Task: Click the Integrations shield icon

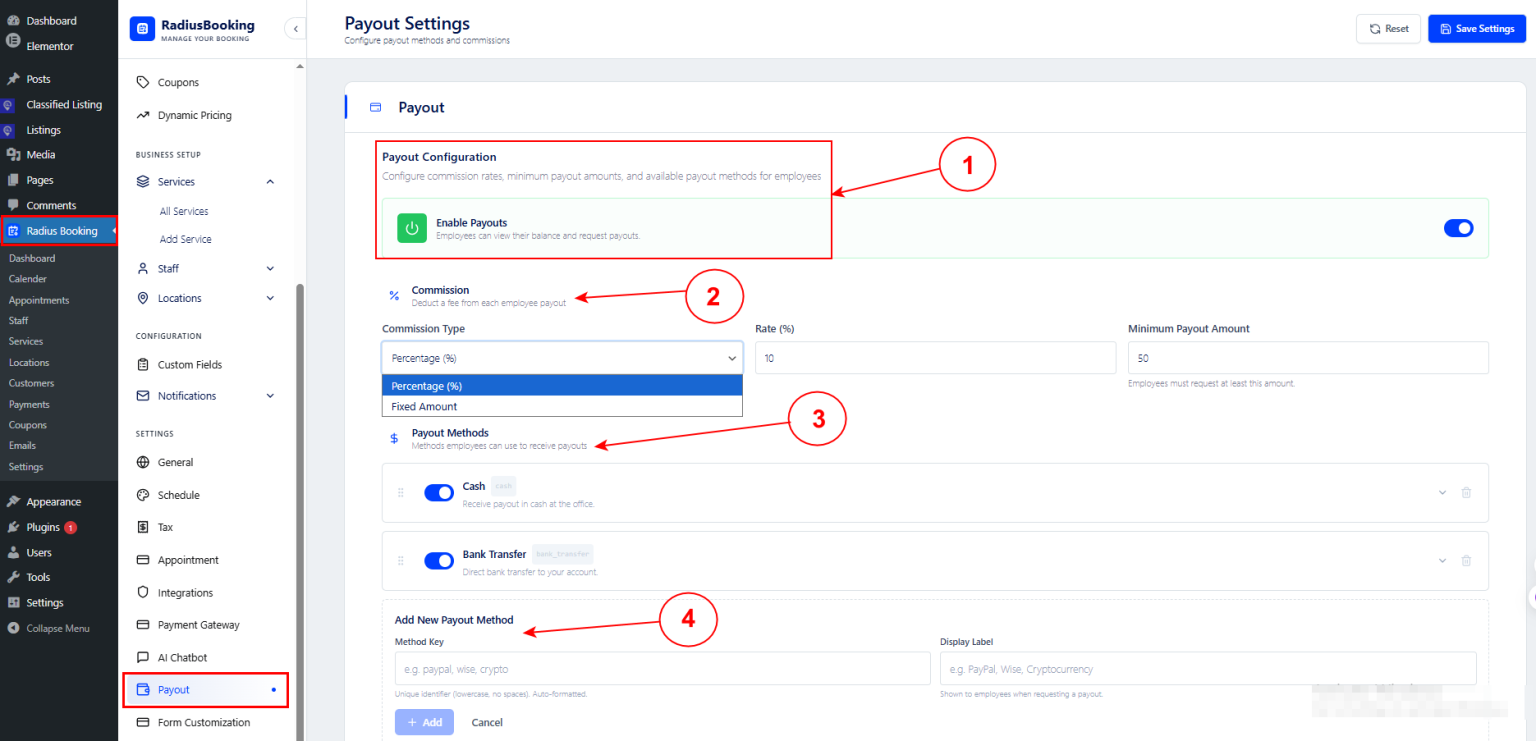Action: (143, 593)
